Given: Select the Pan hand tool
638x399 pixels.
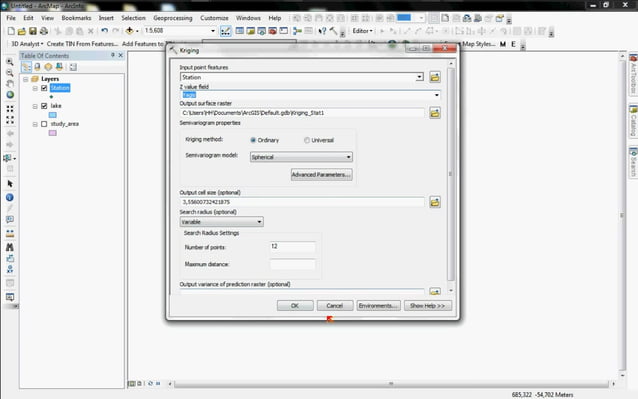Looking at the screenshot, I should tap(10, 84).
